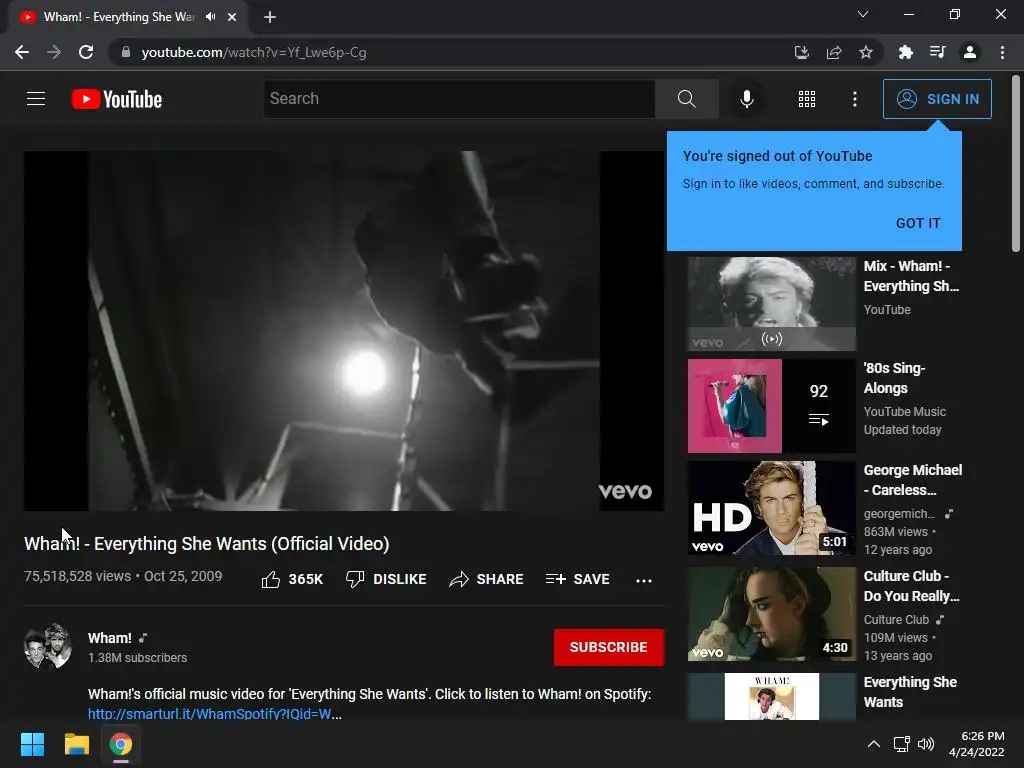This screenshot has height=768, width=1024.
Task: Subscribe to the Wham! channel
Action: tap(609, 647)
